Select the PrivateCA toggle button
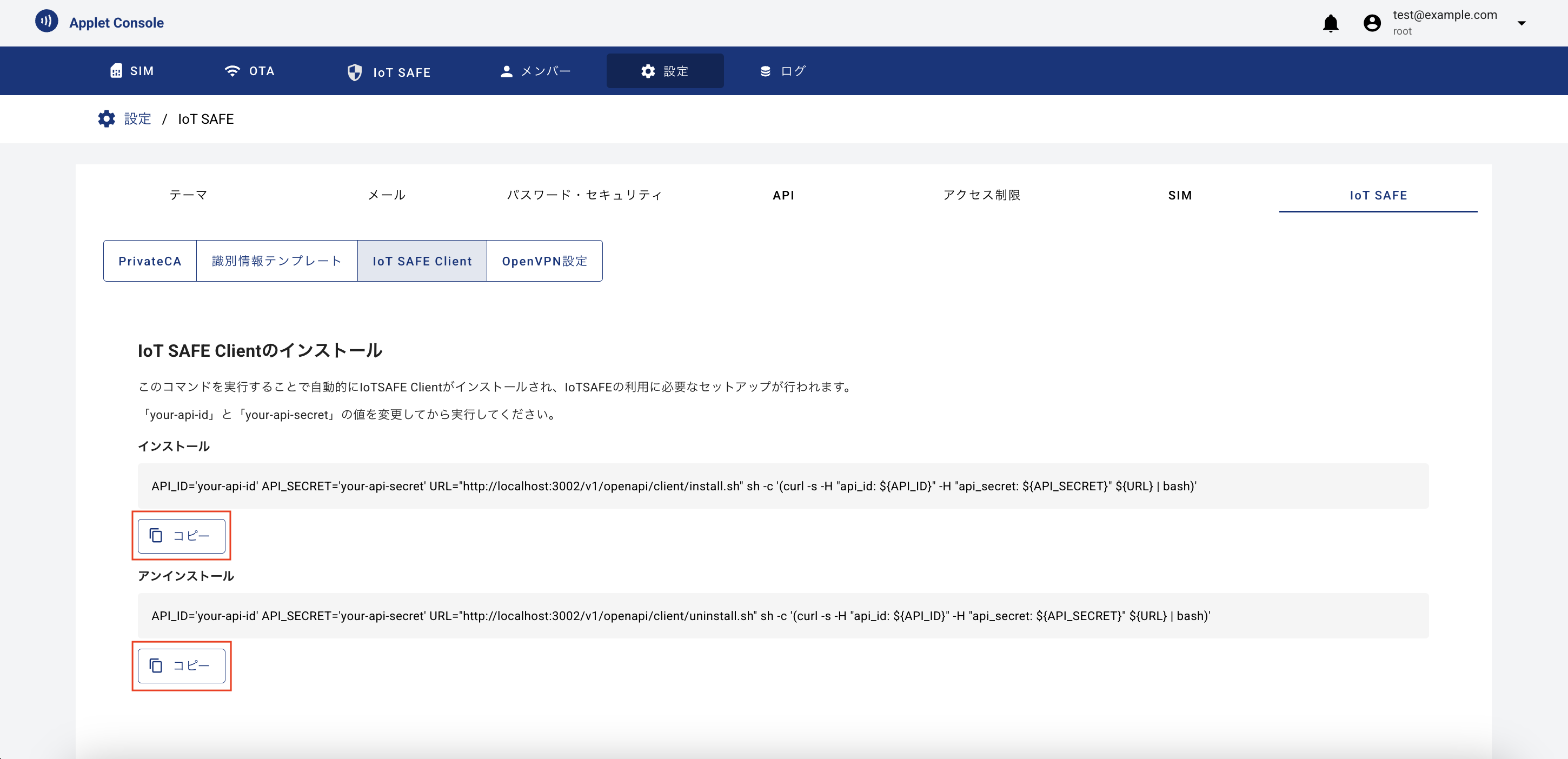 click(x=150, y=261)
